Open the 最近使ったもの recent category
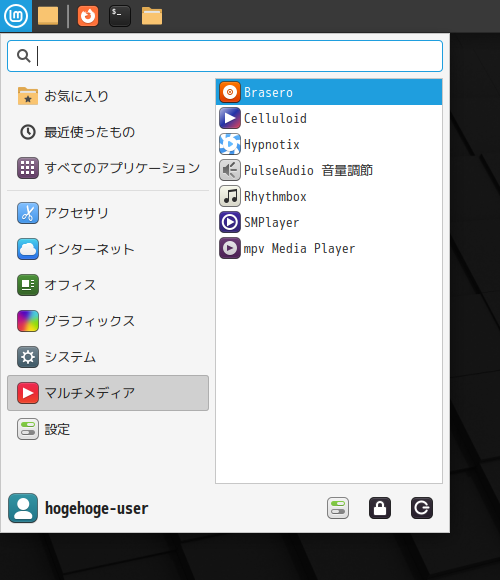 pyautogui.click(x=108, y=132)
